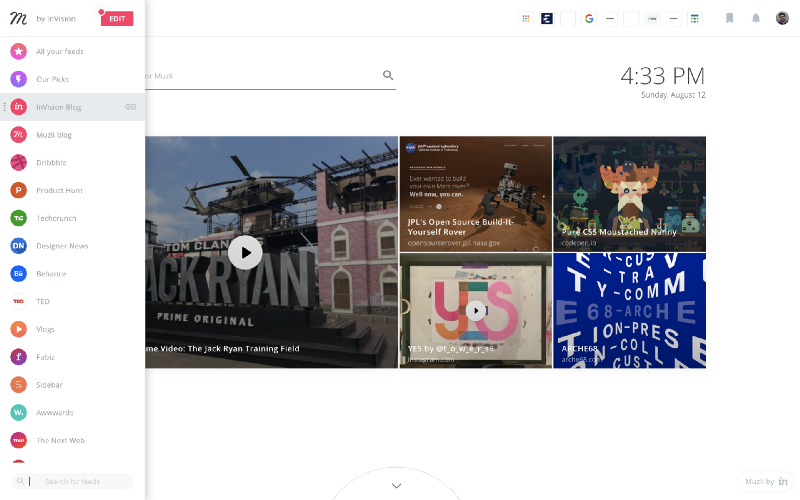Play the Jack Ryan Training Field video
This screenshot has height=500, width=800.
tap(245, 252)
